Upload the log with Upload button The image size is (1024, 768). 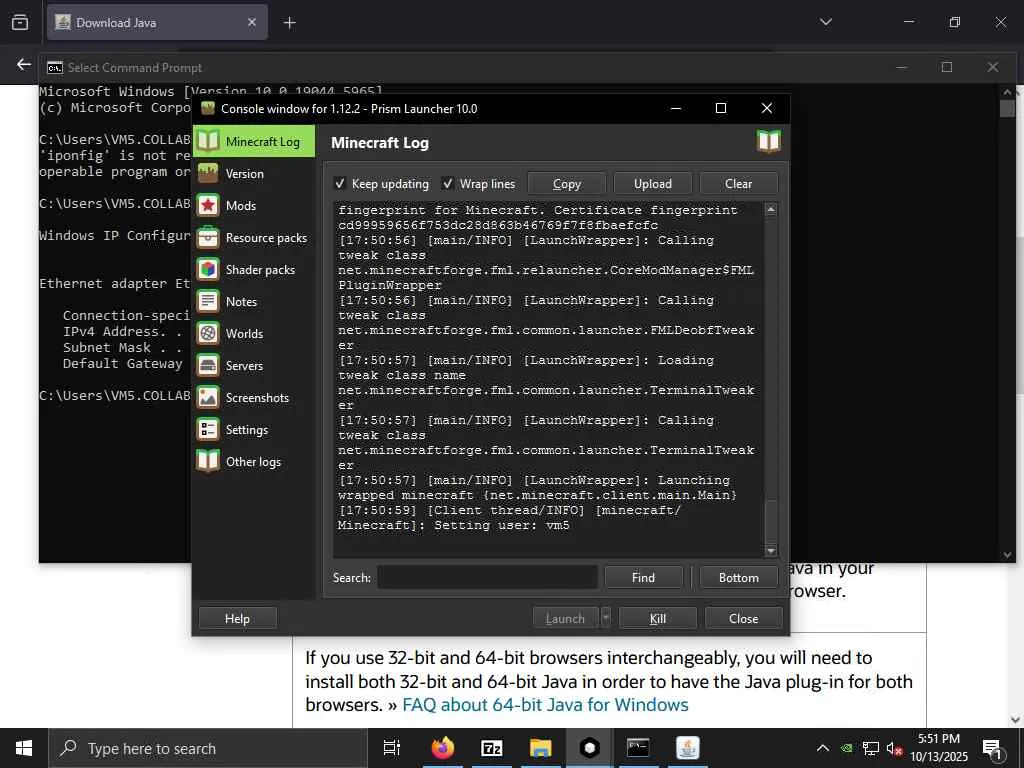pyautogui.click(x=652, y=184)
